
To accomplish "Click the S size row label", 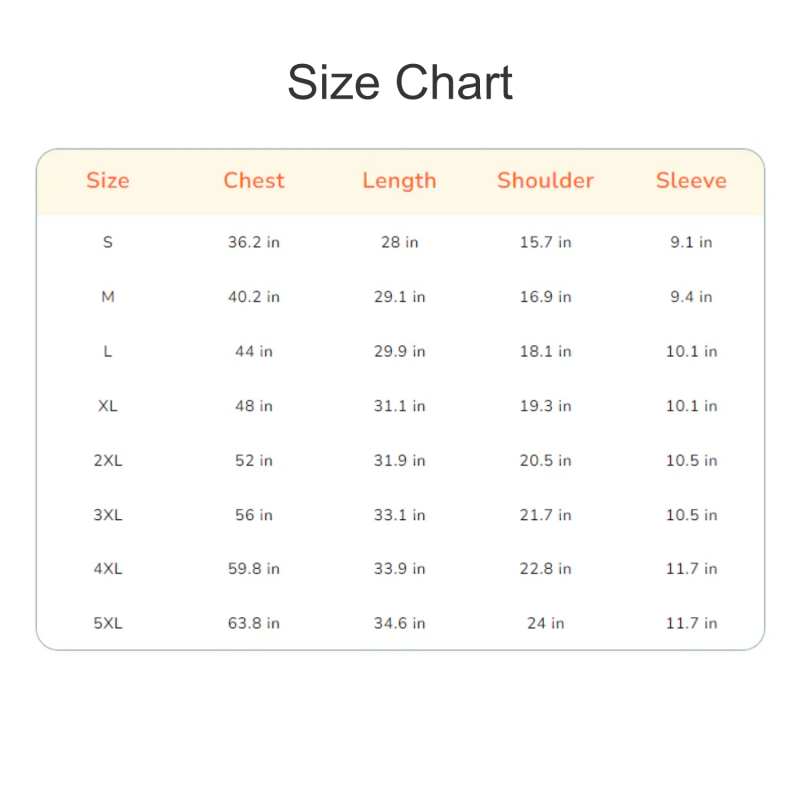I will click(108, 242).
